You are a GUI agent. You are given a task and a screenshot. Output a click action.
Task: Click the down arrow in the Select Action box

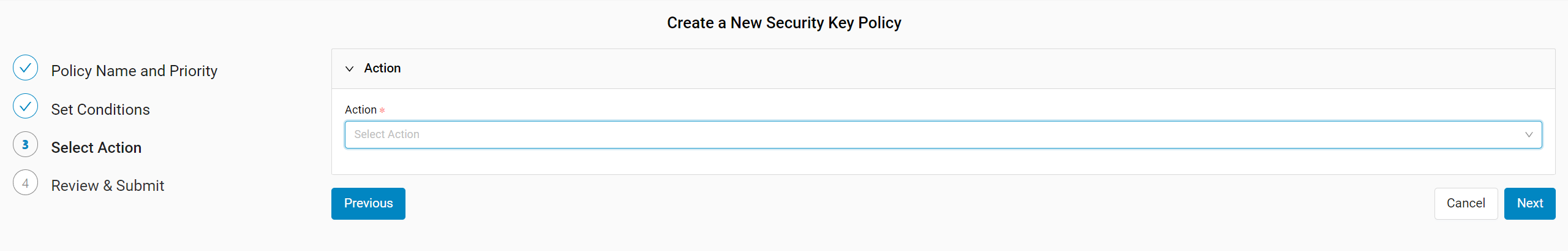[x=1529, y=134]
